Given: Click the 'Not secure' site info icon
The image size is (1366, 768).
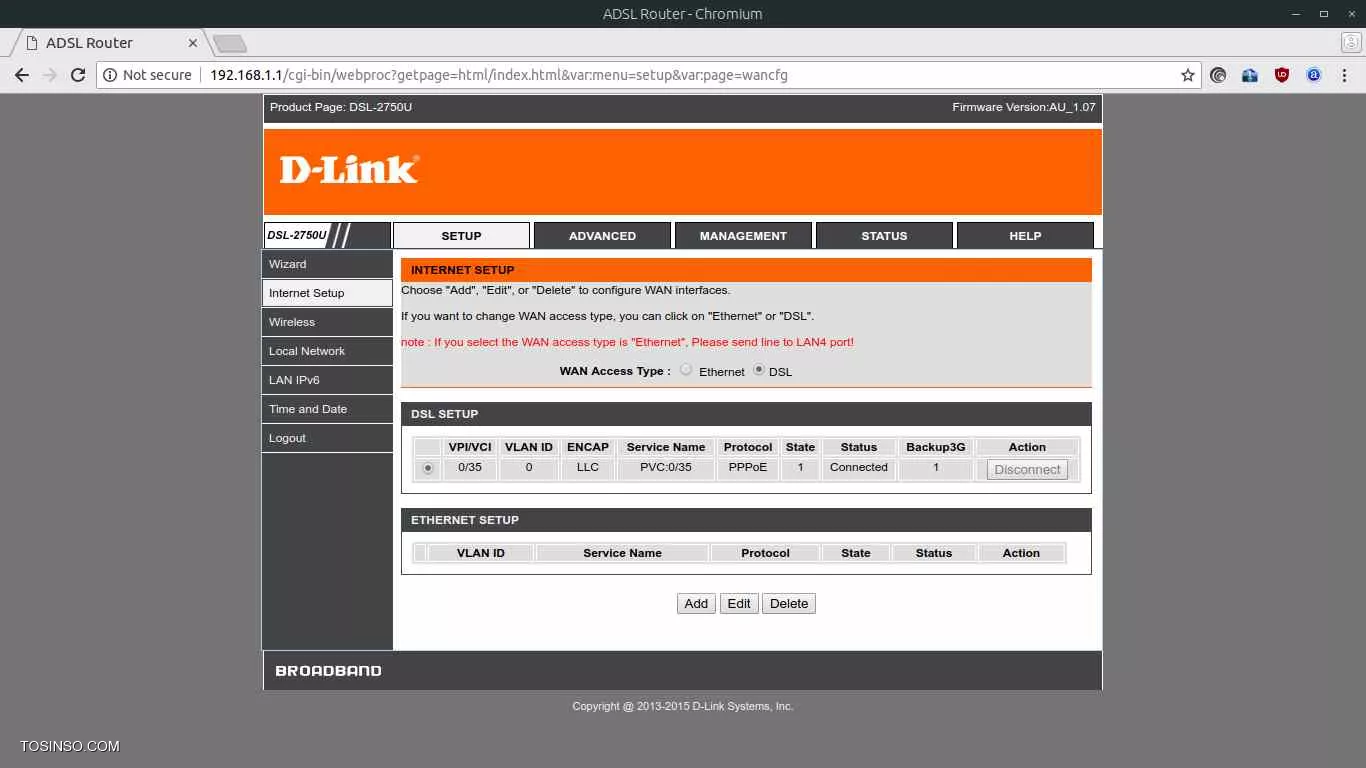Looking at the screenshot, I should click(110, 75).
